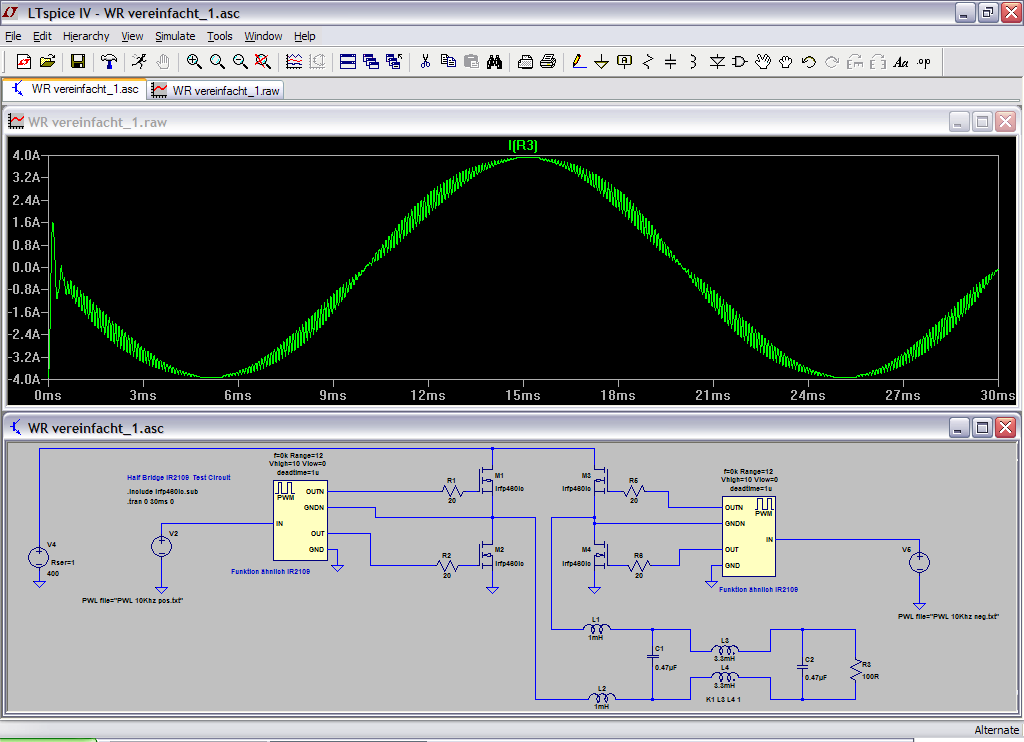
Task: Click the 'Half Bridge IR2109 Test Circuit' text
Action: click(178, 477)
